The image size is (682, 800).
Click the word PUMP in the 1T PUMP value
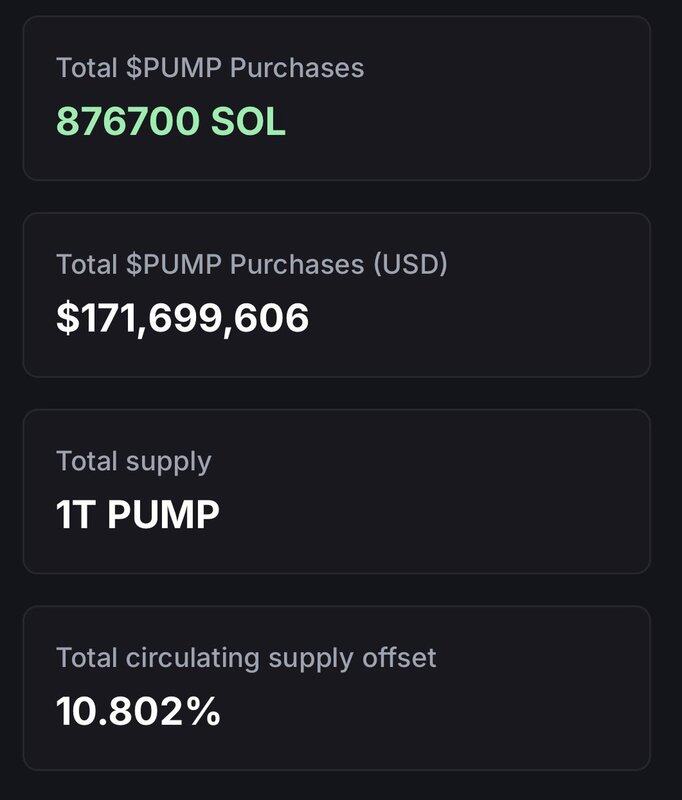(x=163, y=515)
